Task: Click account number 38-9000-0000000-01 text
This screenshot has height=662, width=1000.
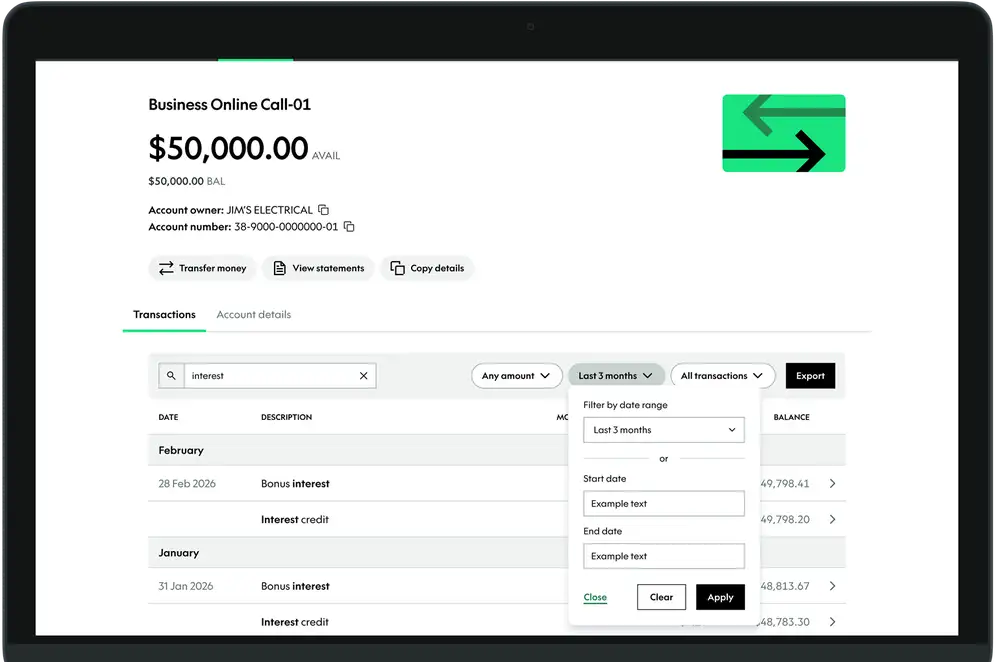Action: tap(286, 226)
